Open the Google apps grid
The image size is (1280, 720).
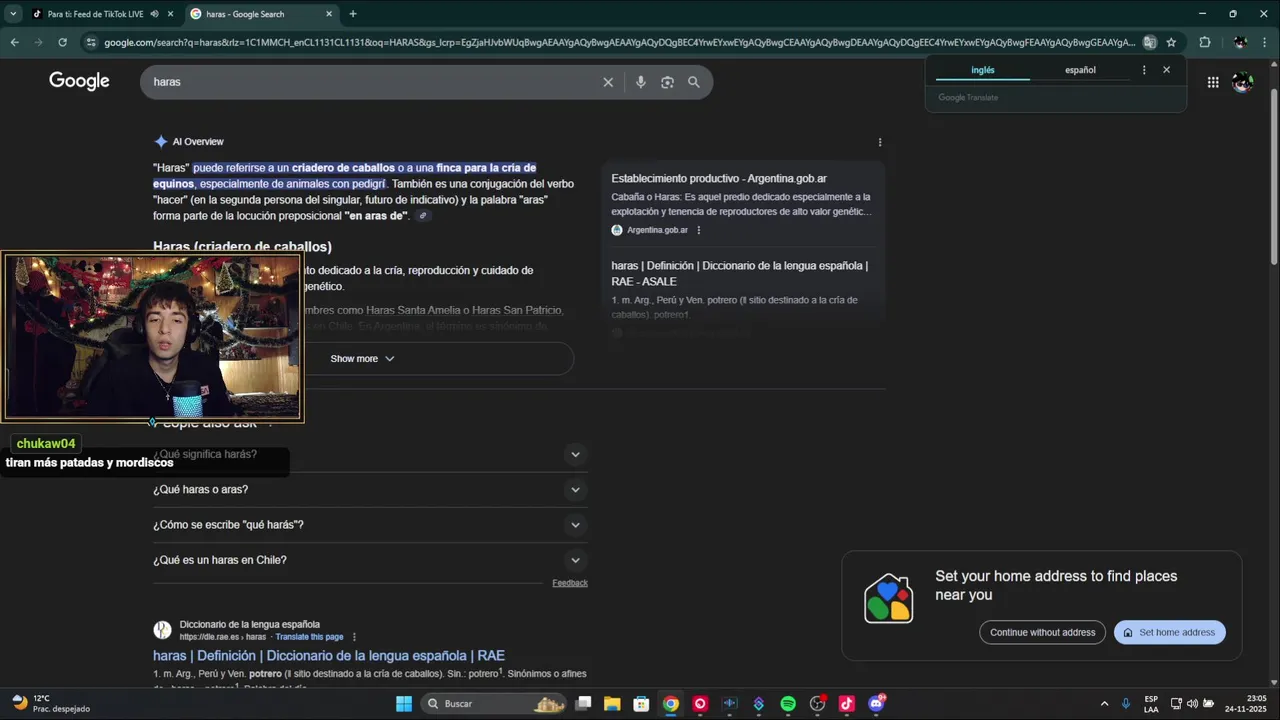tap(1213, 82)
